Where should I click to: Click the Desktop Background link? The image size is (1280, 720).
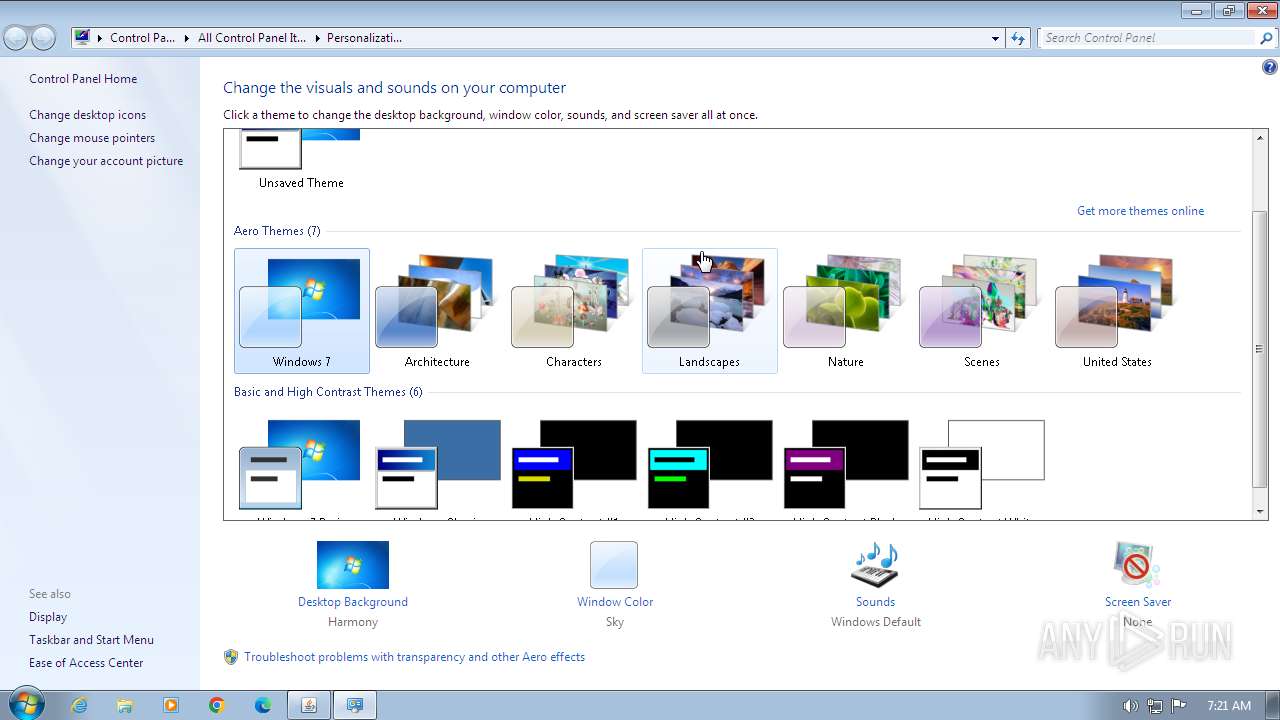[353, 602]
